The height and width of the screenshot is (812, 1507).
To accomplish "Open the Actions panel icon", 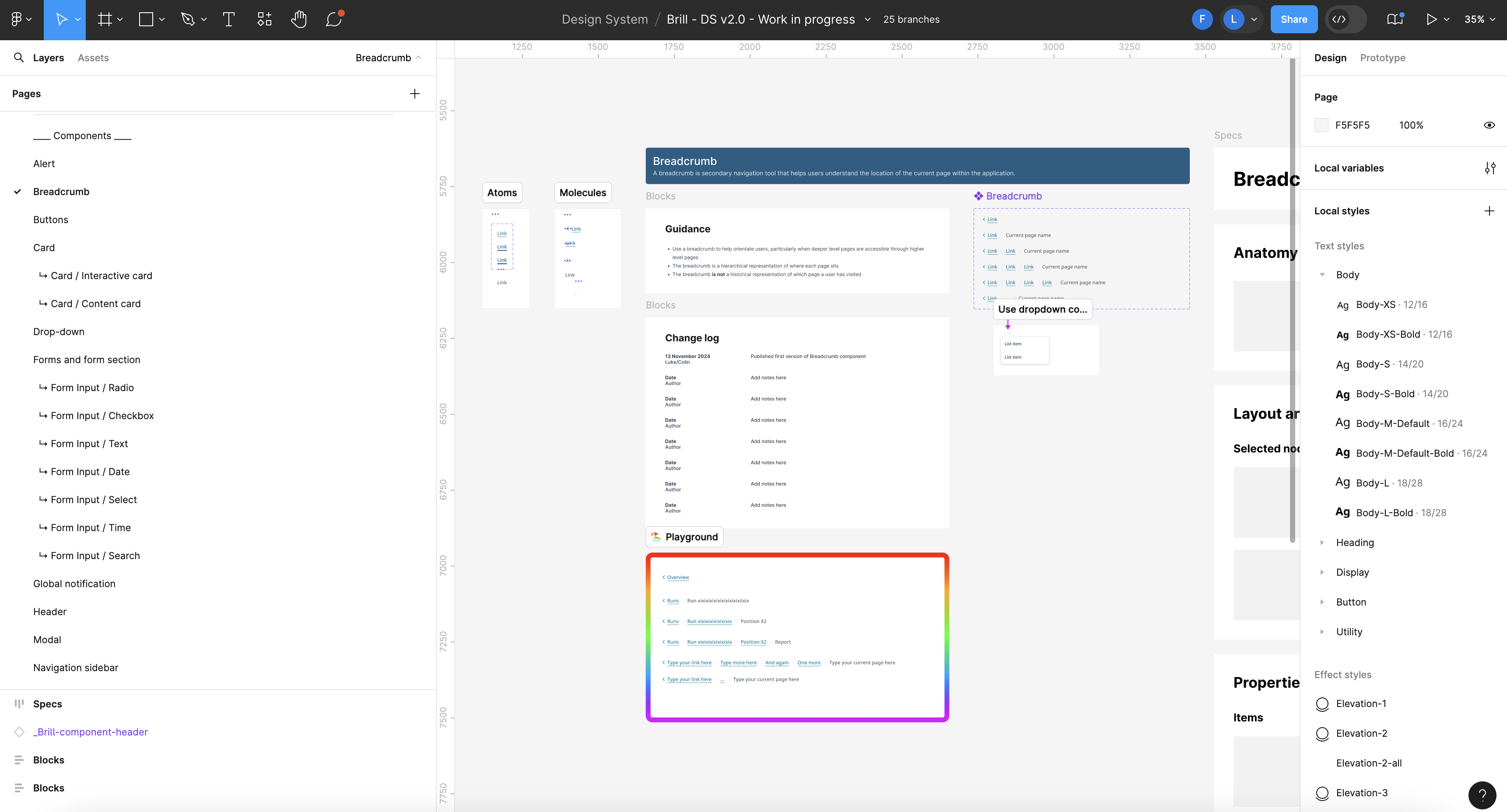I will (x=263, y=19).
